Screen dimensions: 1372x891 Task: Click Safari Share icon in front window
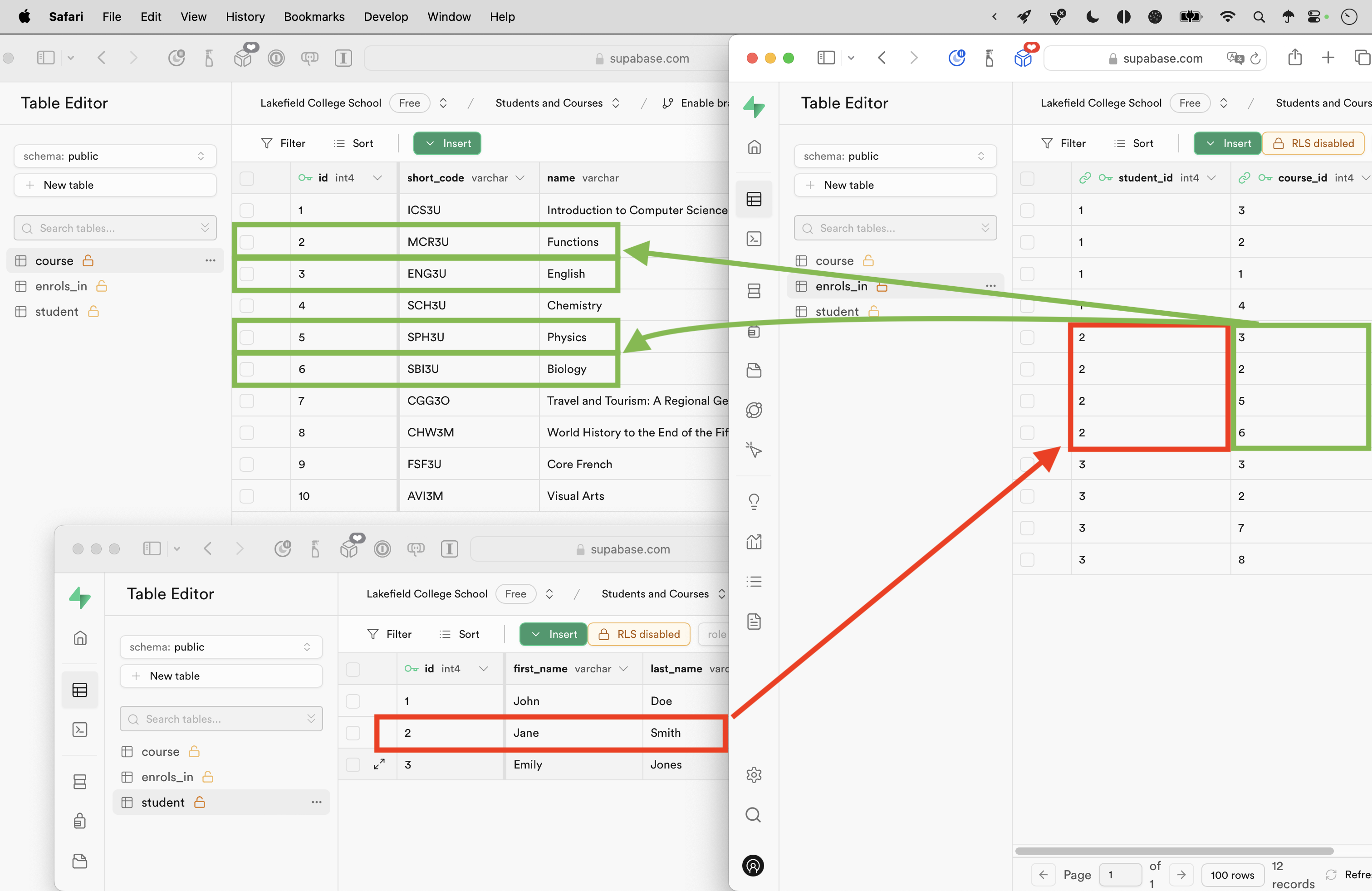[x=1295, y=58]
